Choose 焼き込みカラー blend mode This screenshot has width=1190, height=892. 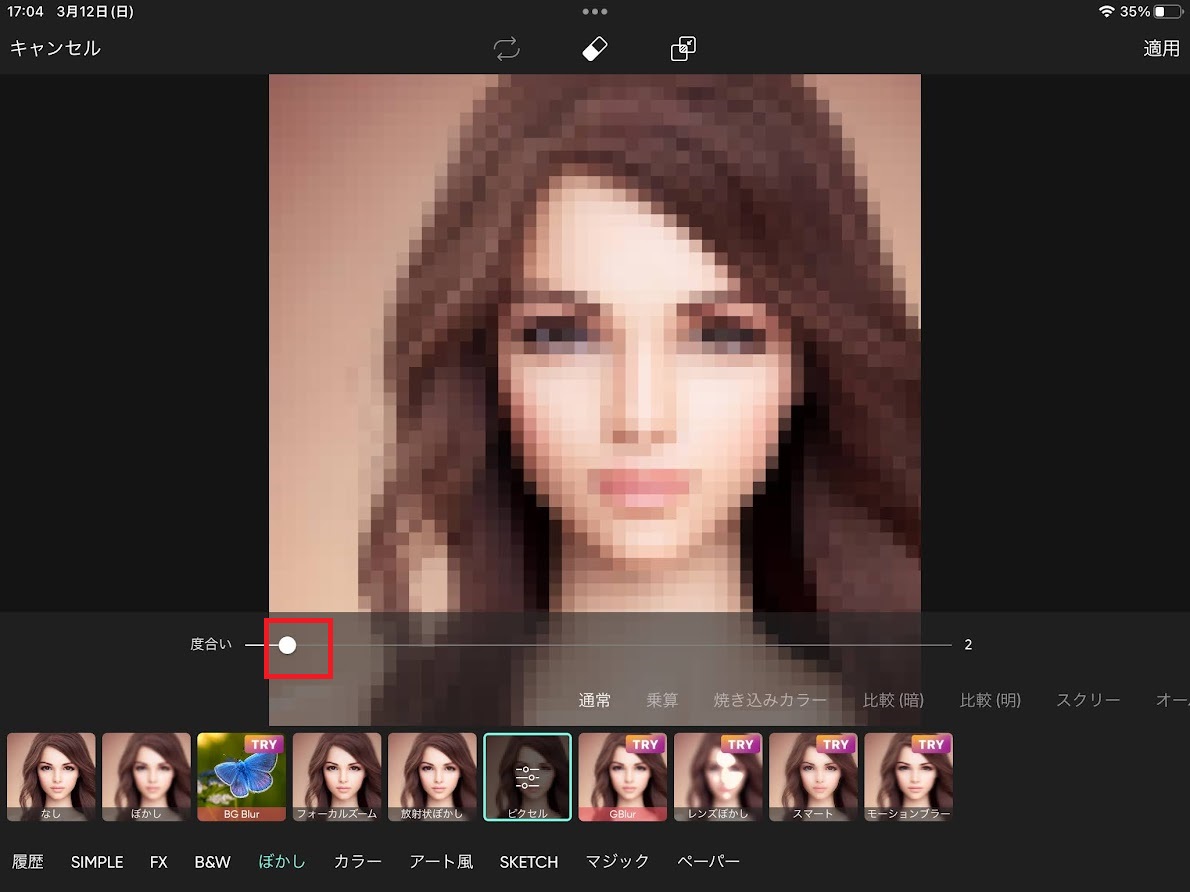tap(770, 700)
